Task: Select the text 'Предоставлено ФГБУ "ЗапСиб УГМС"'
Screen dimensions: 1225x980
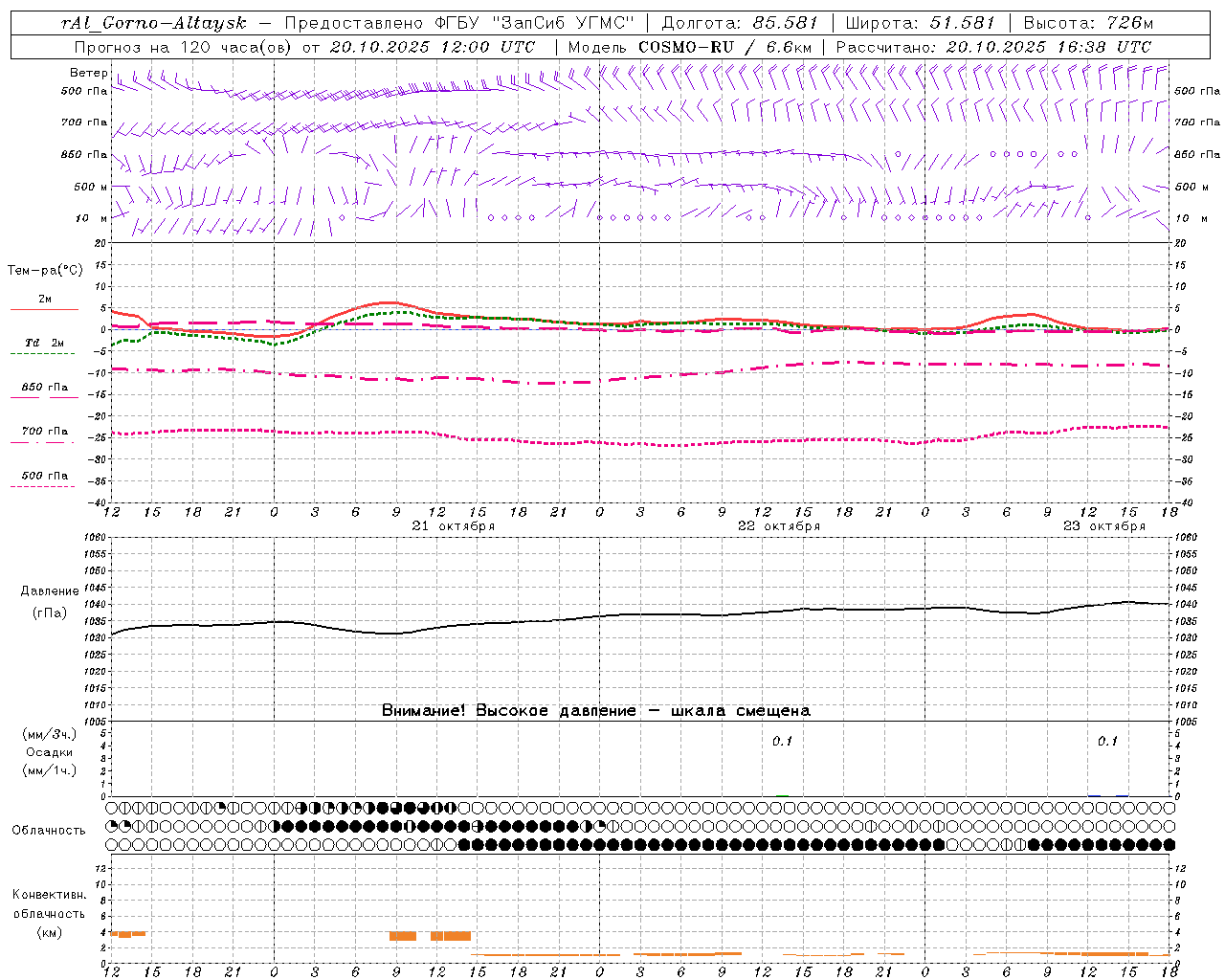Action: click(x=459, y=23)
